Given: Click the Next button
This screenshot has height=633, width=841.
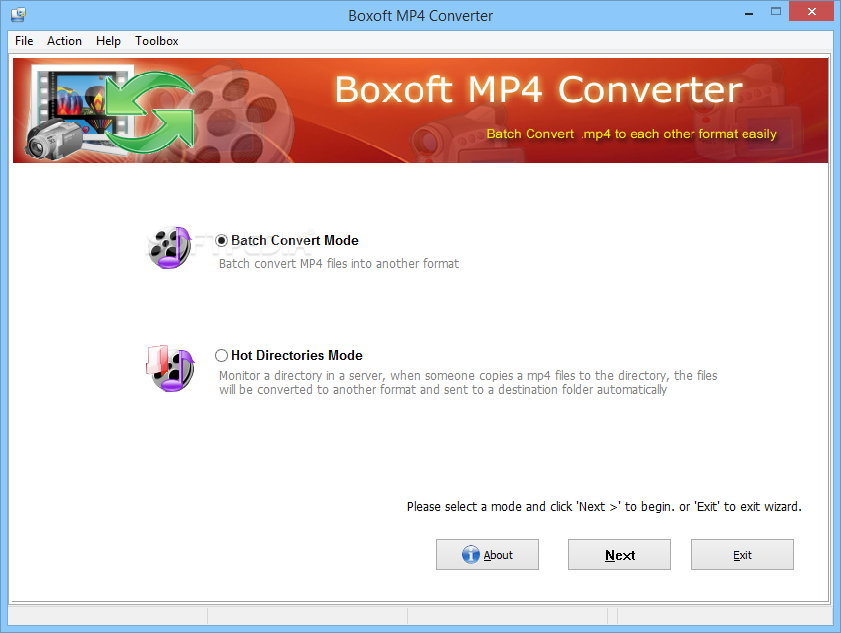Looking at the screenshot, I should 619,555.
